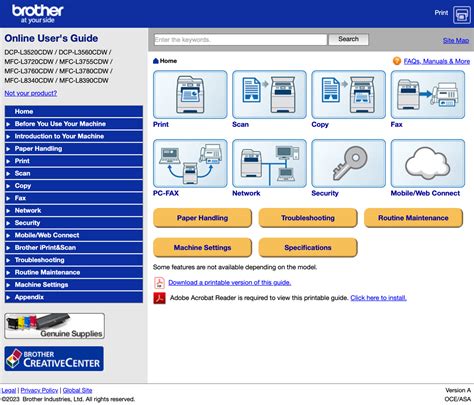
Task: Click the yellow Machine Settings button
Action: [x=202, y=248]
